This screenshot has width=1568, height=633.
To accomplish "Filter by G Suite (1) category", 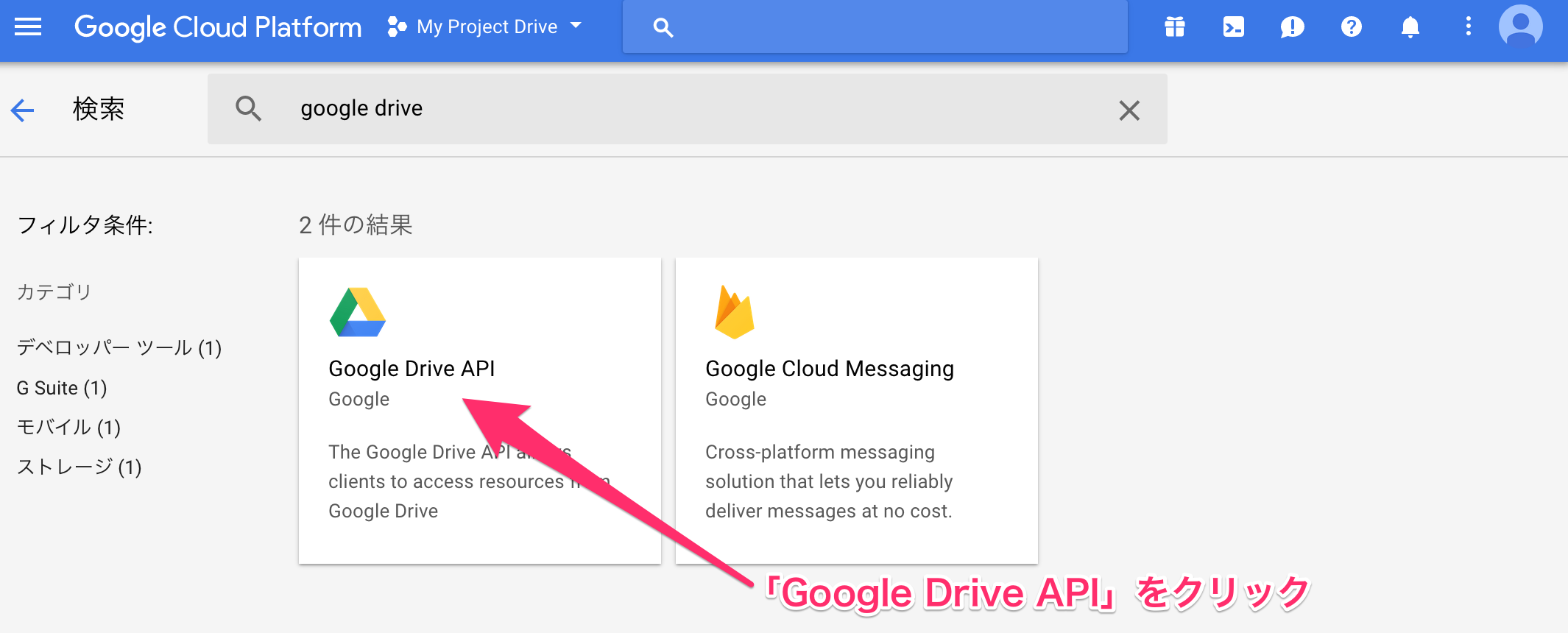I will click(62, 388).
